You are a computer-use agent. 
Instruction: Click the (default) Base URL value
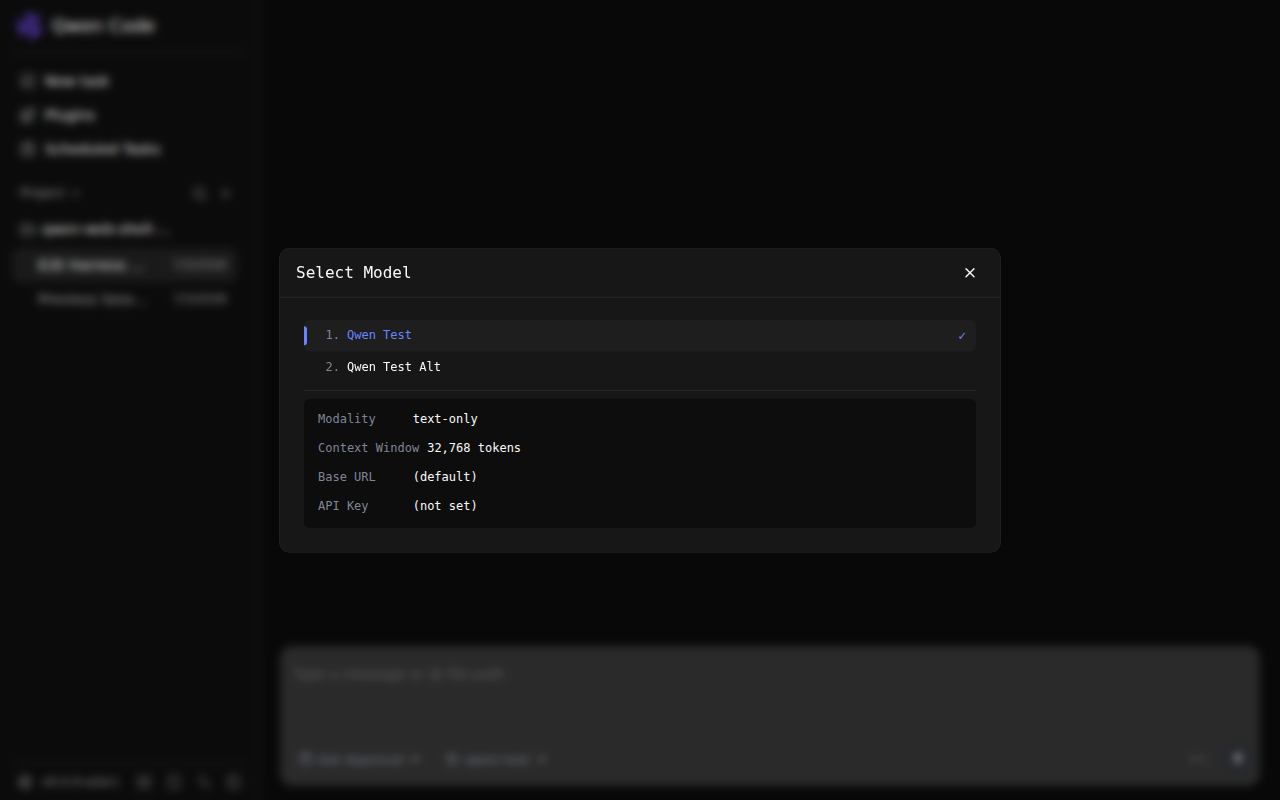pyautogui.click(x=445, y=477)
